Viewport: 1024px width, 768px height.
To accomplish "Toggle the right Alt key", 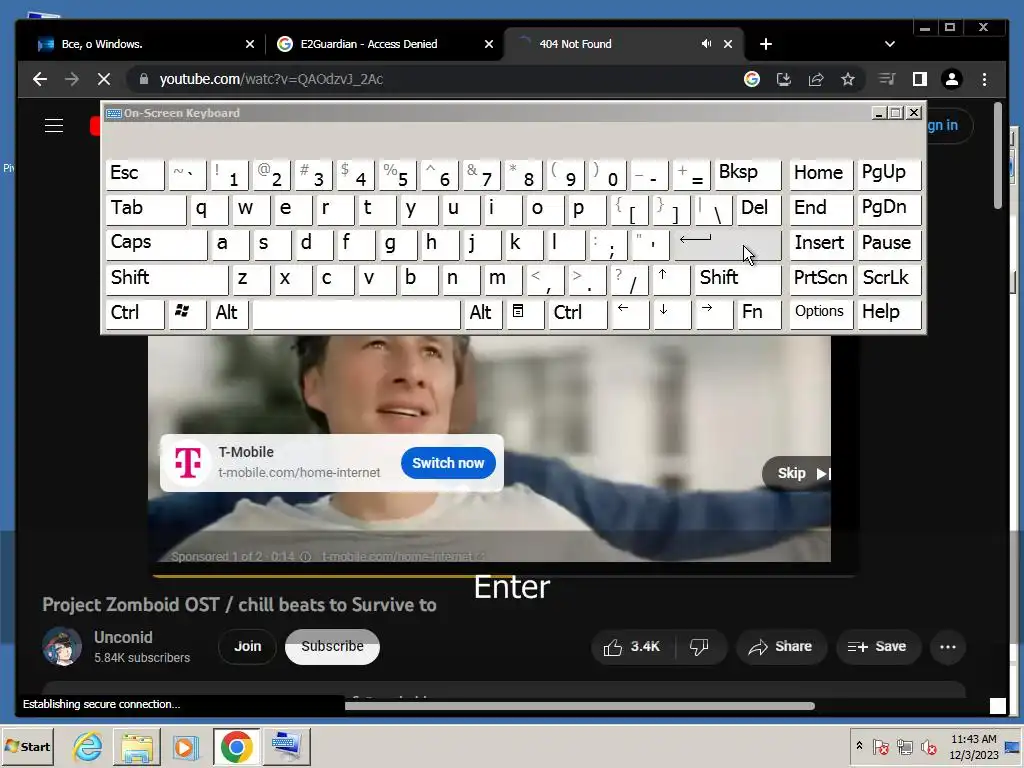I will click(x=483, y=313).
